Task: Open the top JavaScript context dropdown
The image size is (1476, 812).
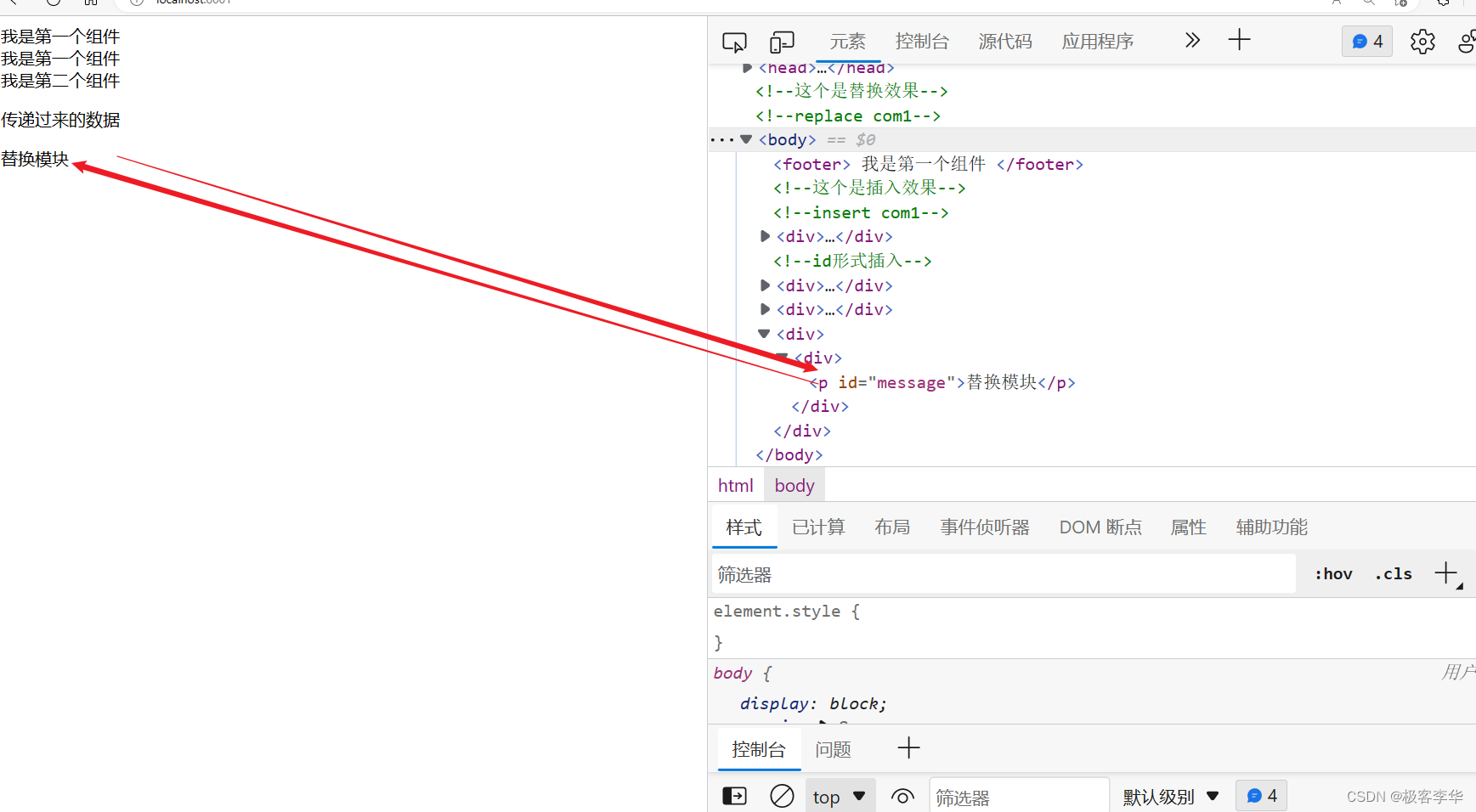Action: [x=839, y=797]
